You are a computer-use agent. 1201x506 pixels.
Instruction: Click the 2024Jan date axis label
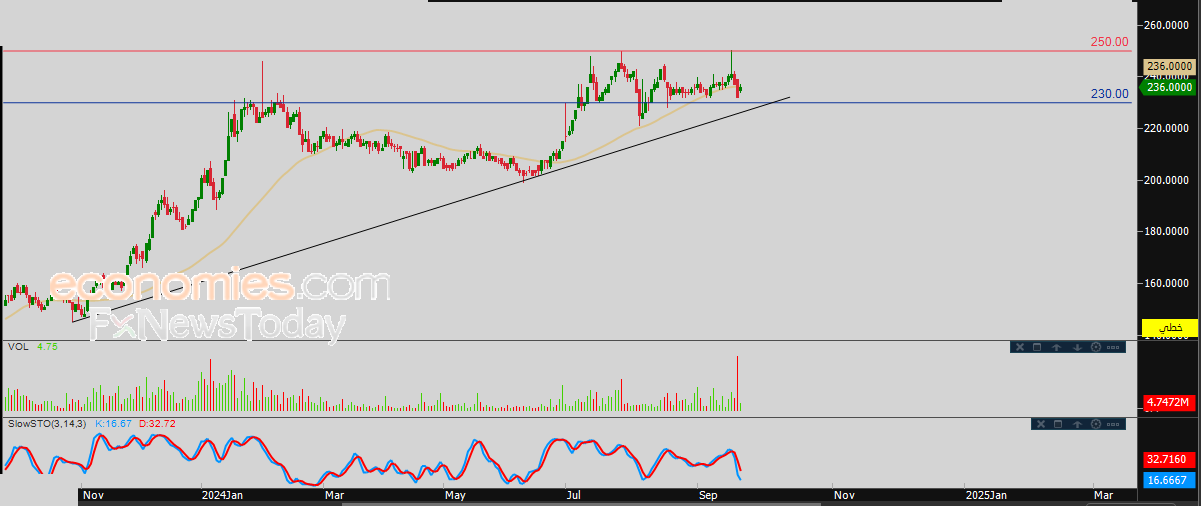pos(222,495)
